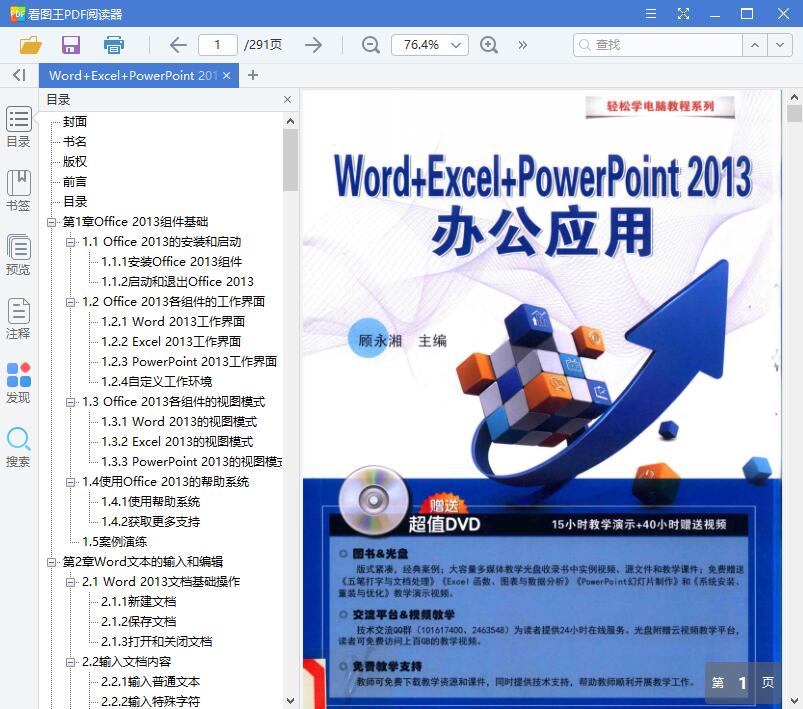803x709 pixels.
Task: Find next search result arrow
Action: coord(780,45)
